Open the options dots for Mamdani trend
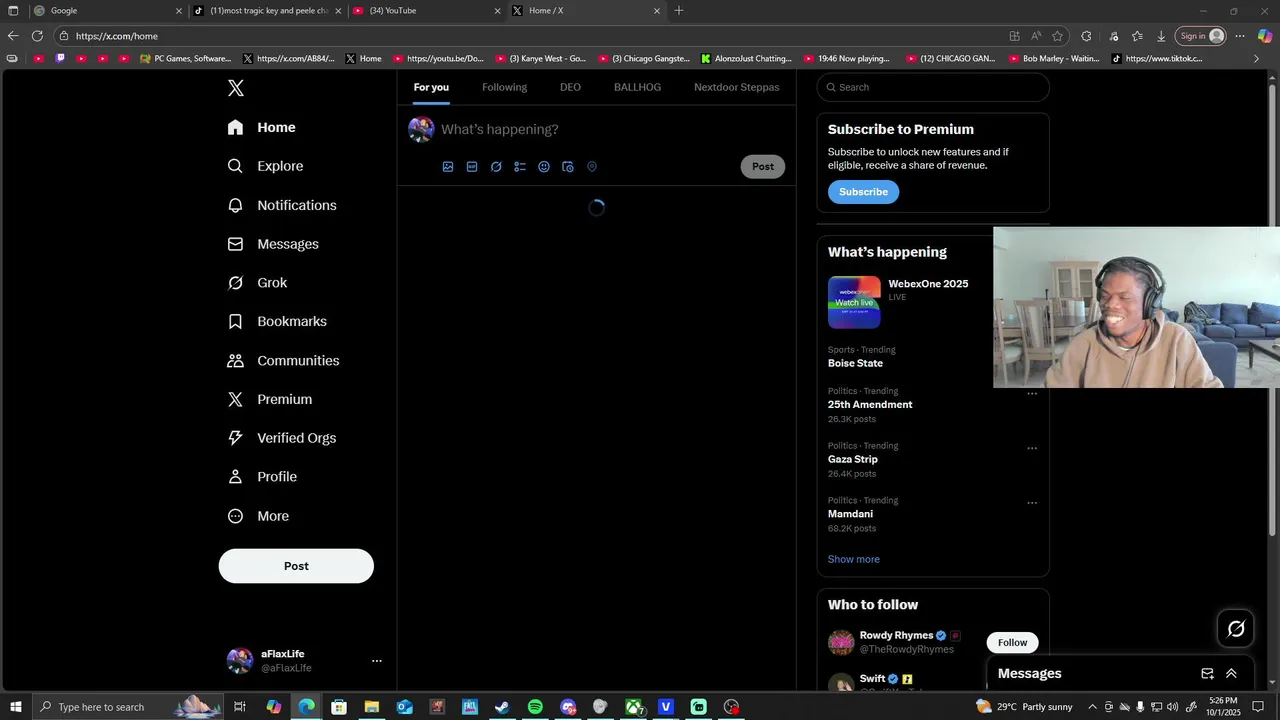Viewport: 1280px width, 720px height. click(x=1032, y=503)
